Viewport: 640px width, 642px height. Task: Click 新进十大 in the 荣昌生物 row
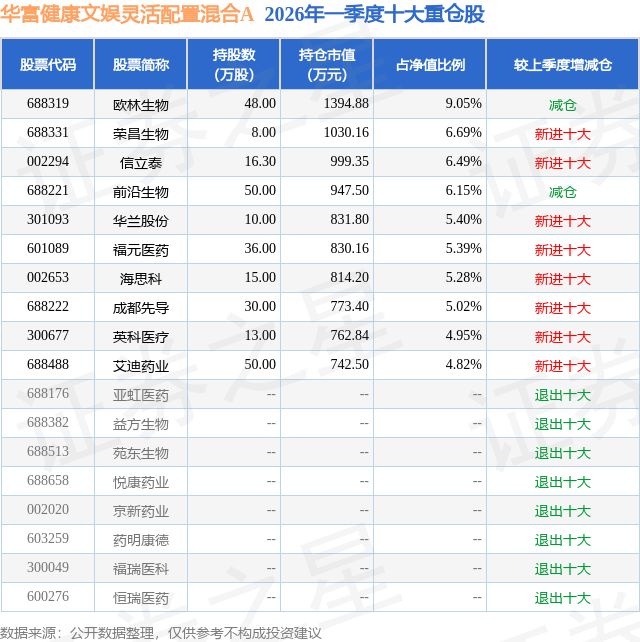(563, 134)
